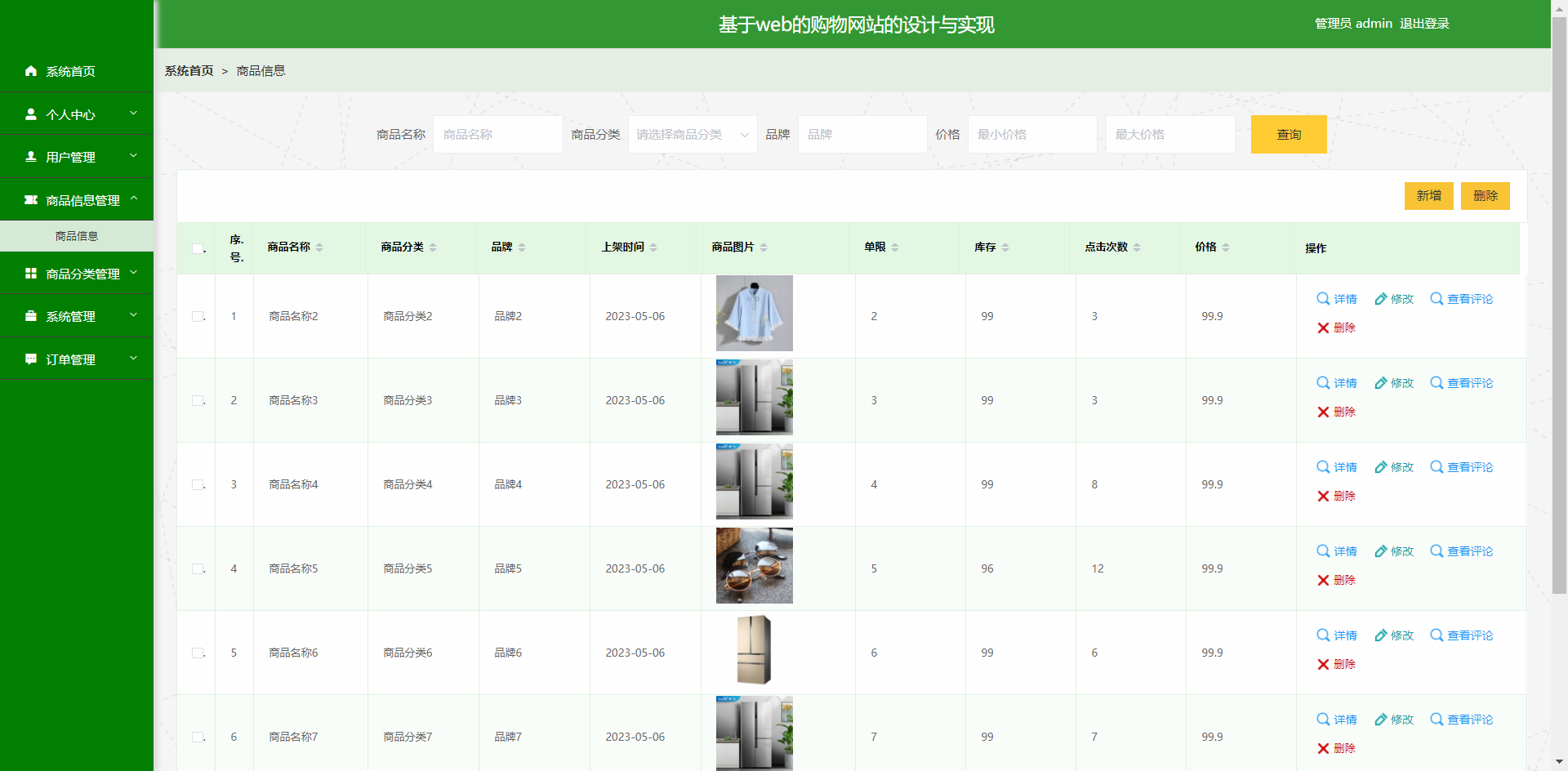Image resolution: width=1568 pixels, height=771 pixels.
Task: Click the red X delete icon for 商品名称4
Action: click(x=1323, y=497)
